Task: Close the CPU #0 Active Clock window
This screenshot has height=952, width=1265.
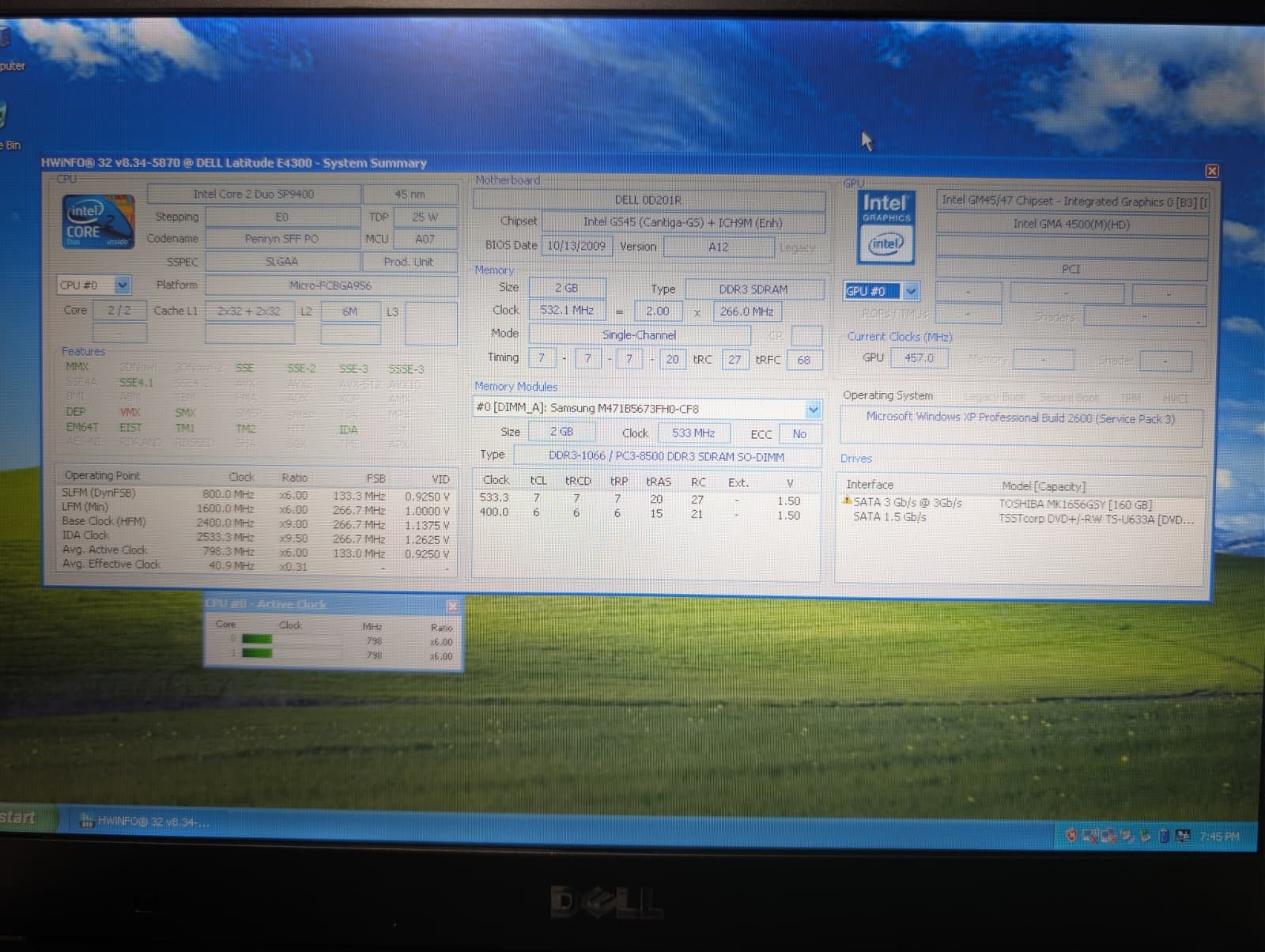Action: 452,606
